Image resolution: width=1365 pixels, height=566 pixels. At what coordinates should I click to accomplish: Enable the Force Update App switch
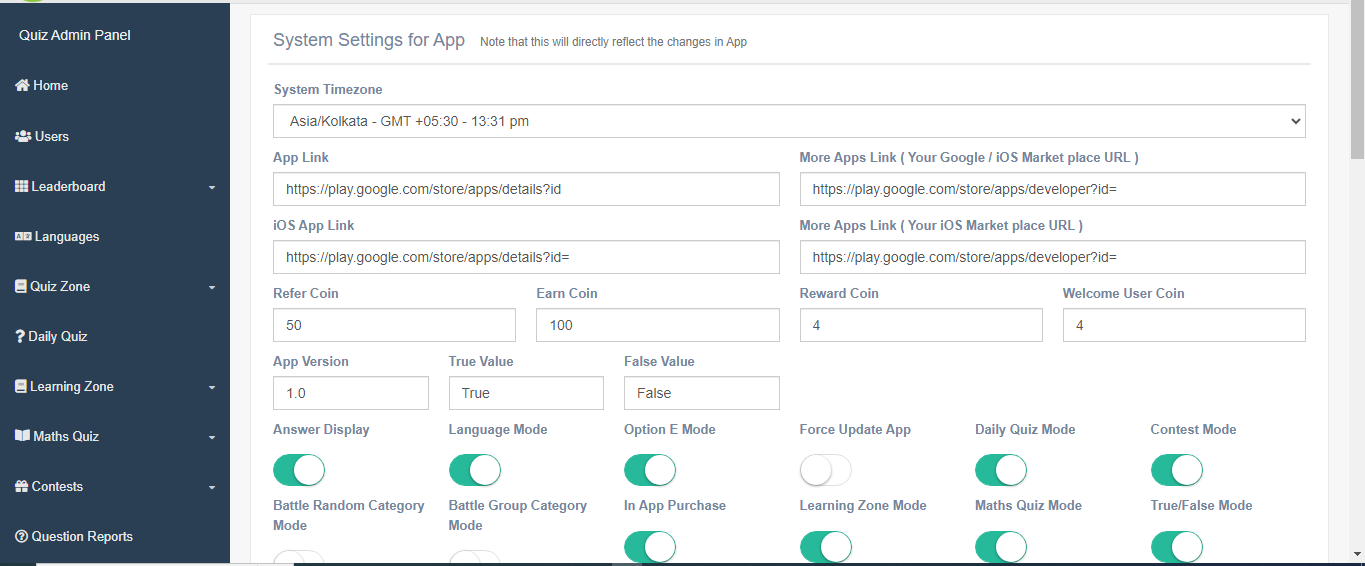coord(825,470)
